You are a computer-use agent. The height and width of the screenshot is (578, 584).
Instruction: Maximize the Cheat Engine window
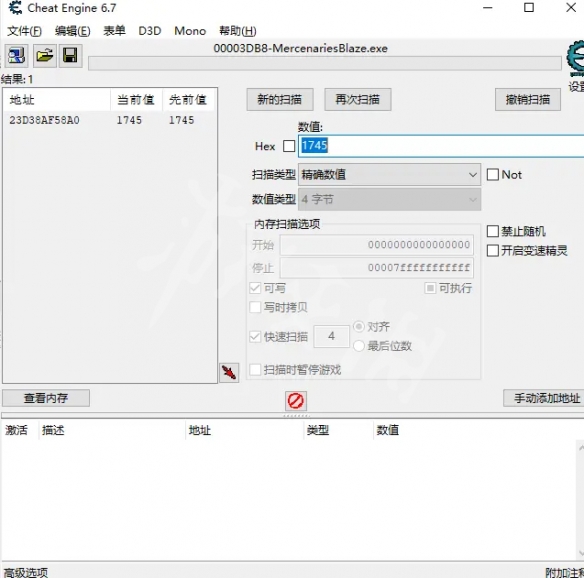point(529,7)
